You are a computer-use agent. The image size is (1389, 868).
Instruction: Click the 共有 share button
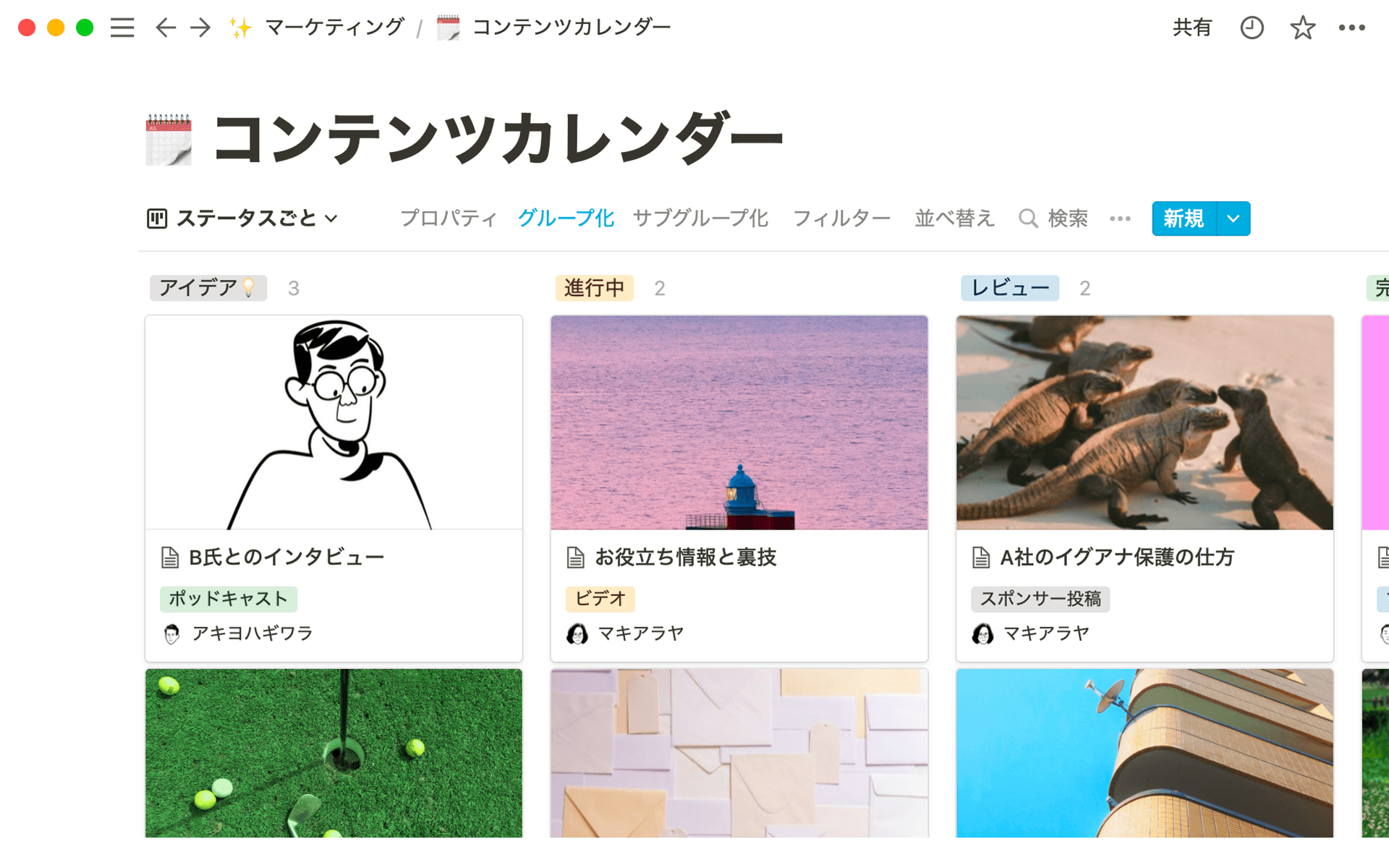click(1192, 27)
